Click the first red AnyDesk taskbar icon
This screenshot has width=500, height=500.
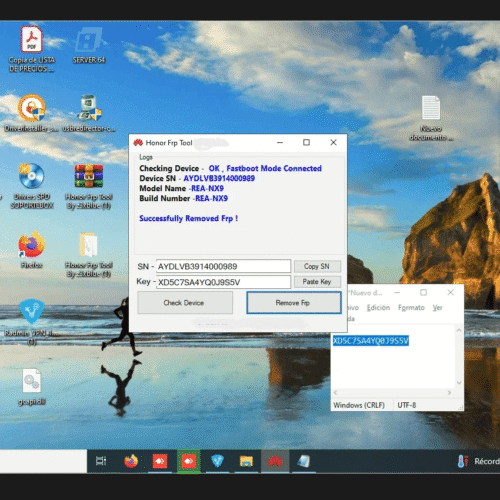click(160, 461)
